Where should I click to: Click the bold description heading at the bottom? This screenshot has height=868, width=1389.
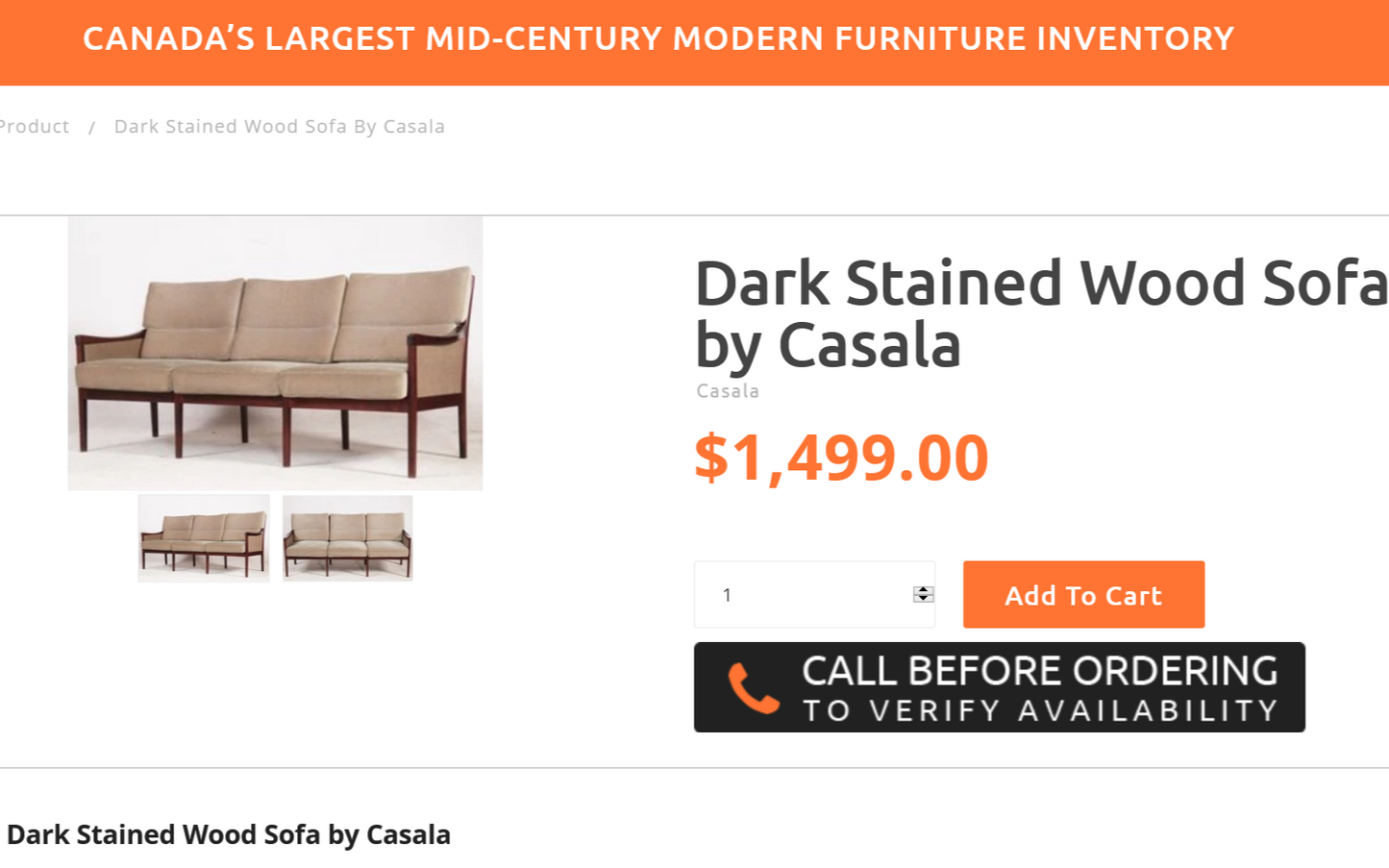229,834
